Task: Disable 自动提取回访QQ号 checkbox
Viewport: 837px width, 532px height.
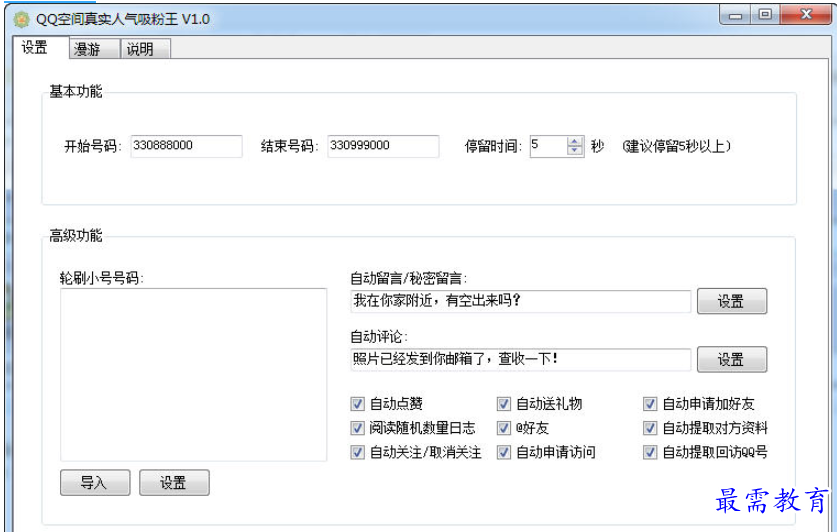Action: tap(650, 452)
